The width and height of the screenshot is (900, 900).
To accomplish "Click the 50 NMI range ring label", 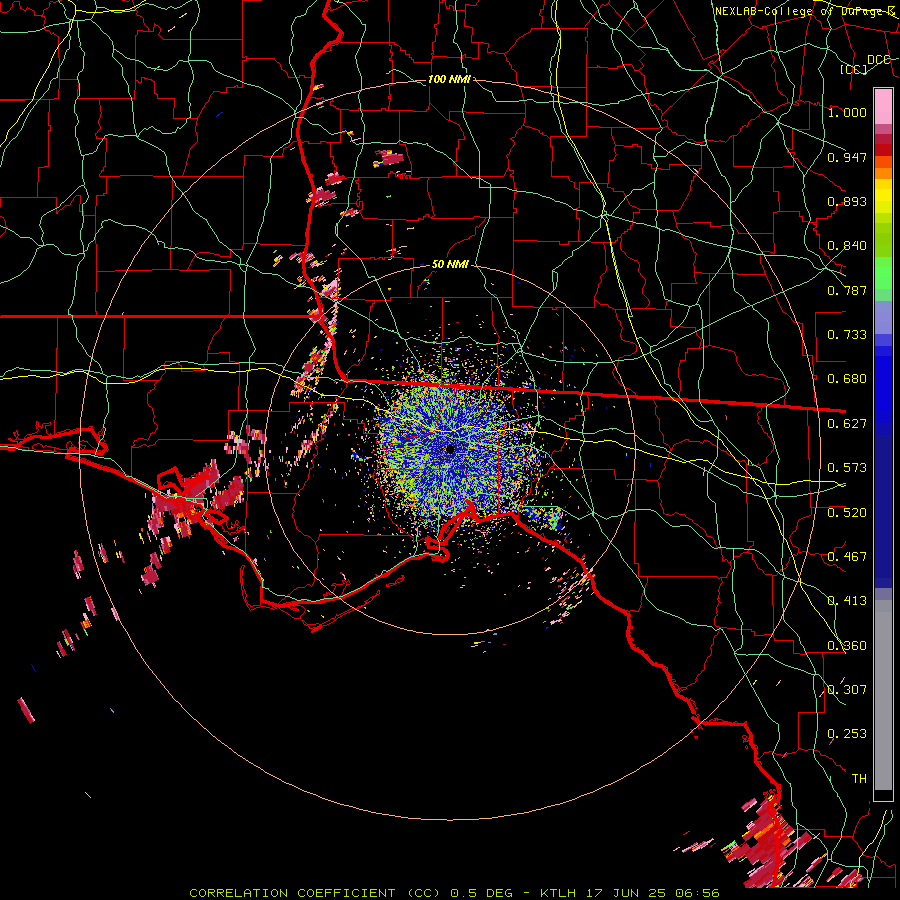I will click(x=450, y=264).
